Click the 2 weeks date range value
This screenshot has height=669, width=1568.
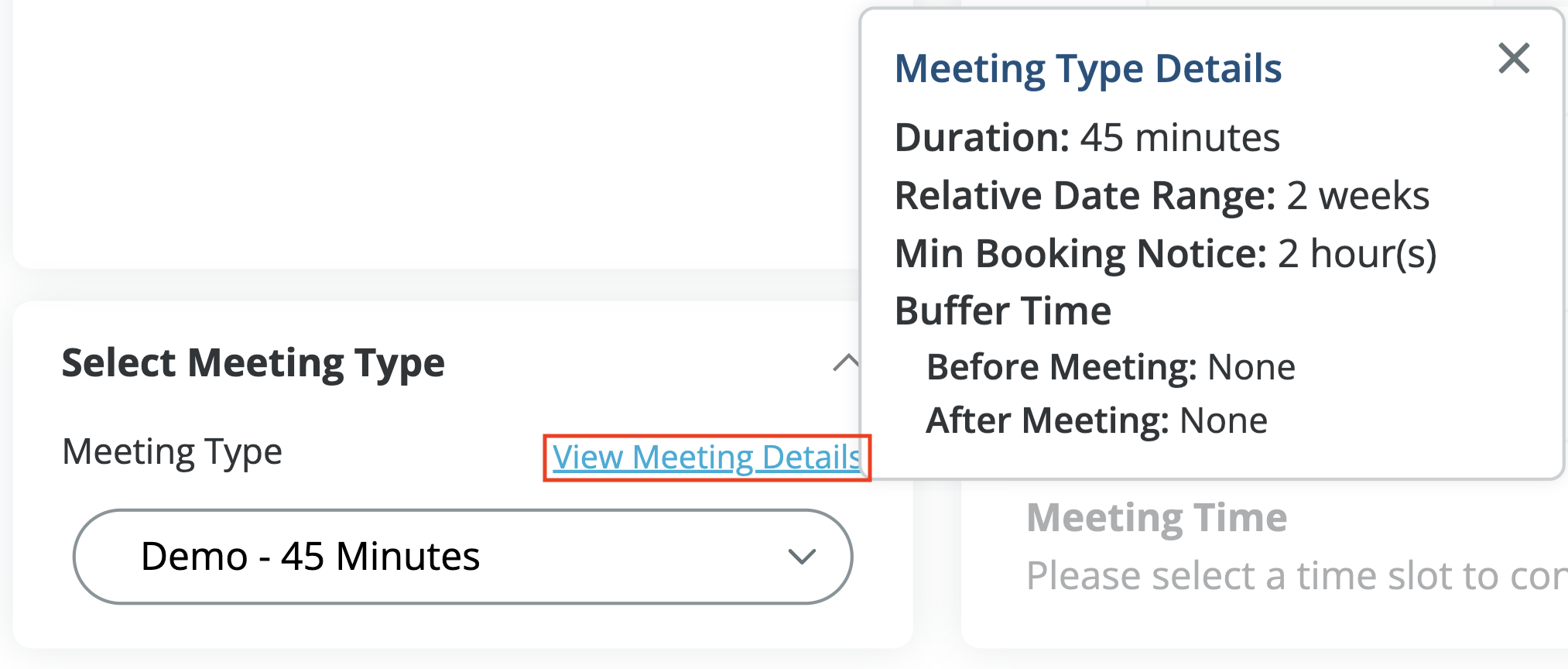[x=1357, y=196]
